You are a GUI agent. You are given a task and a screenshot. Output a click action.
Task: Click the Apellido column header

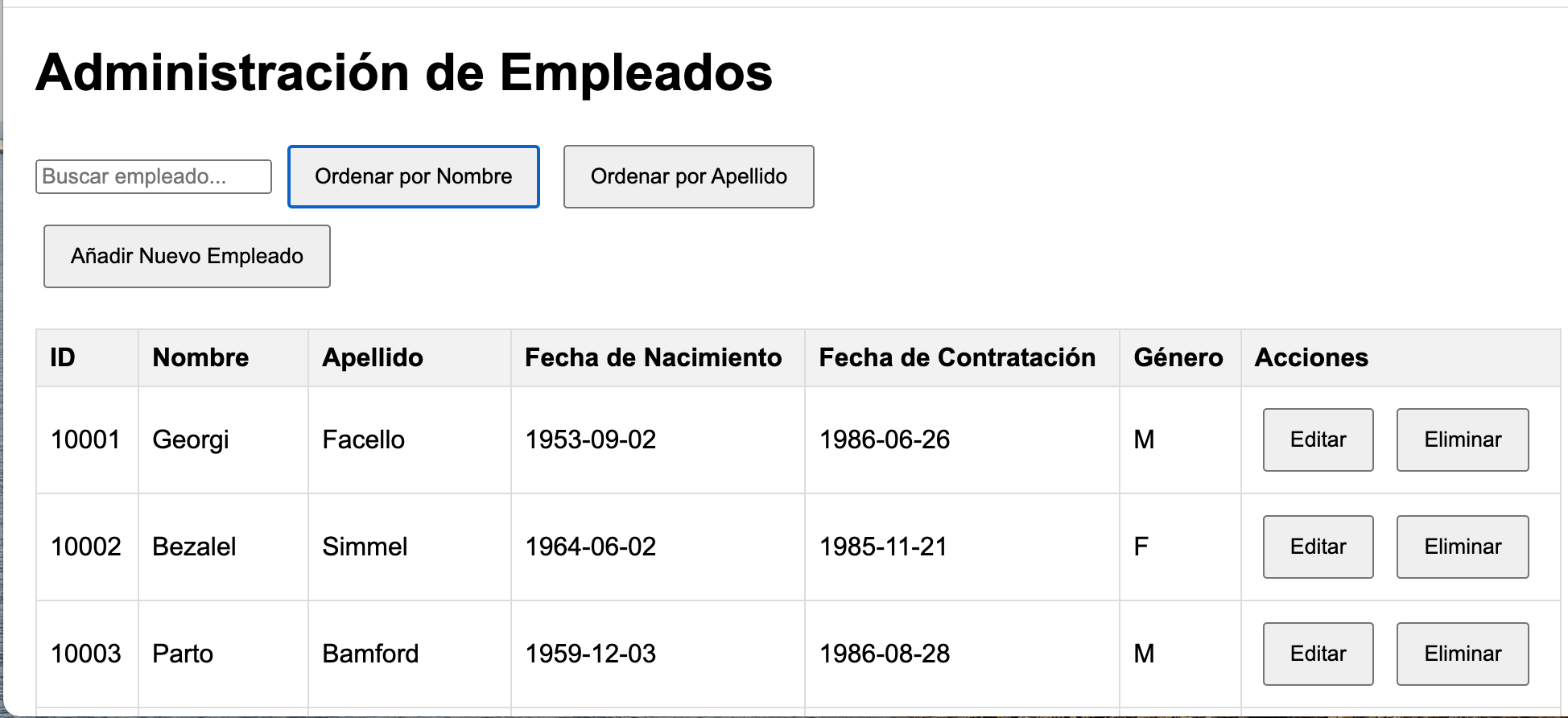[371, 357]
